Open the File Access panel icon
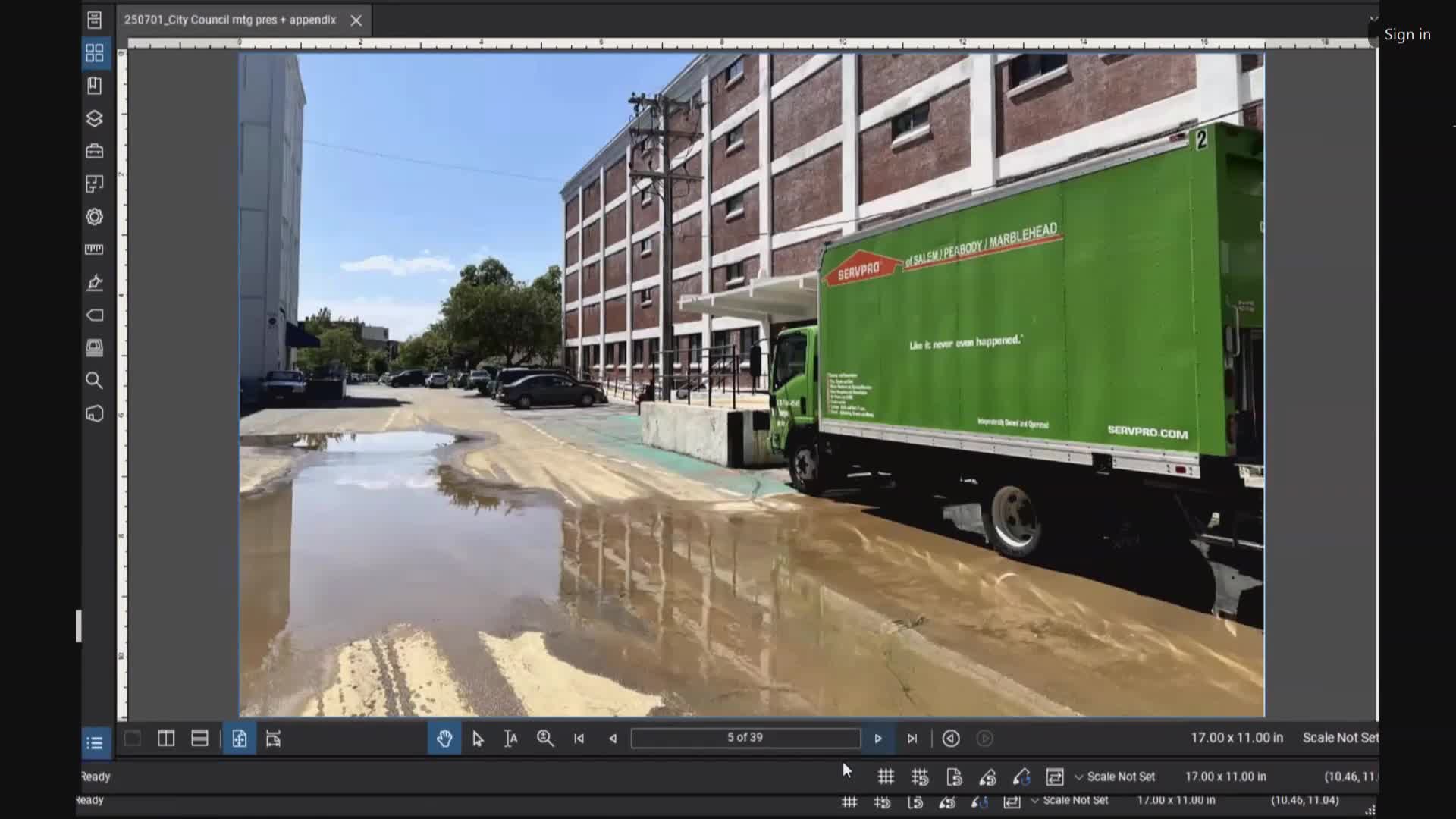The width and height of the screenshot is (1456, 819). 94,20
